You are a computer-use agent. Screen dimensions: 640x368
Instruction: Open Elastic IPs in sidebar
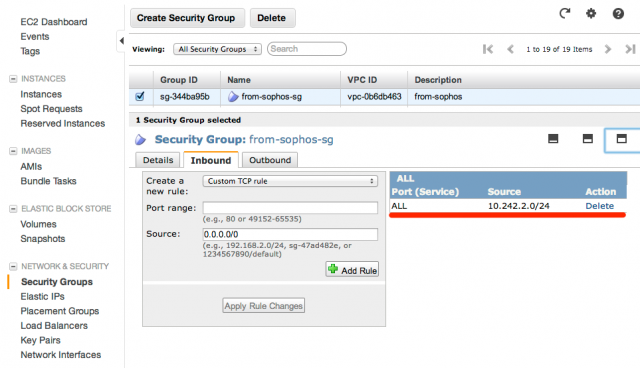click(42, 297)
